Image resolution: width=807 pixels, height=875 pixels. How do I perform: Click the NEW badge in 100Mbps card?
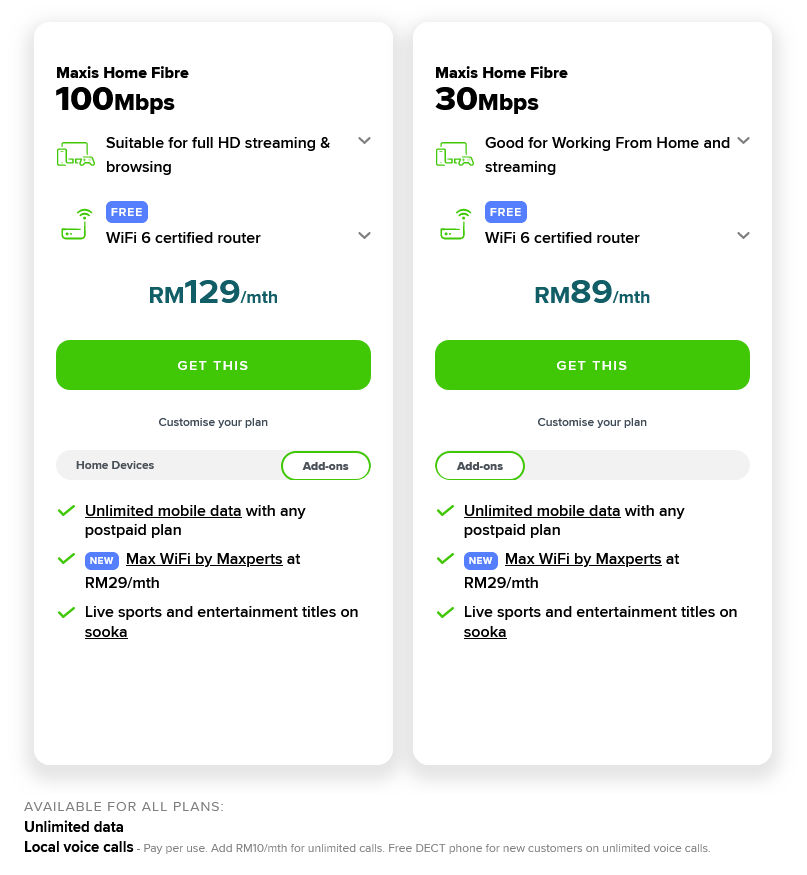point(102,560)
